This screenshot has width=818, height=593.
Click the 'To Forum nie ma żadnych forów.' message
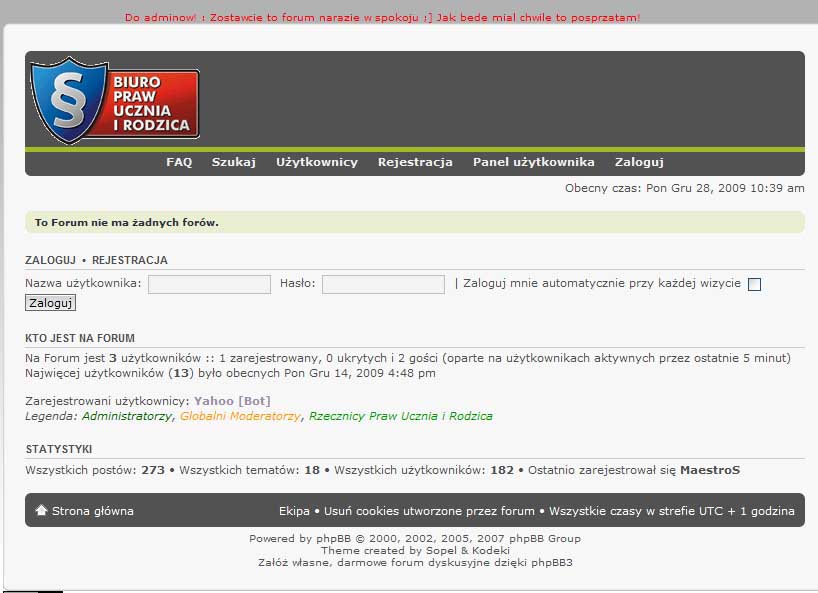127,222
